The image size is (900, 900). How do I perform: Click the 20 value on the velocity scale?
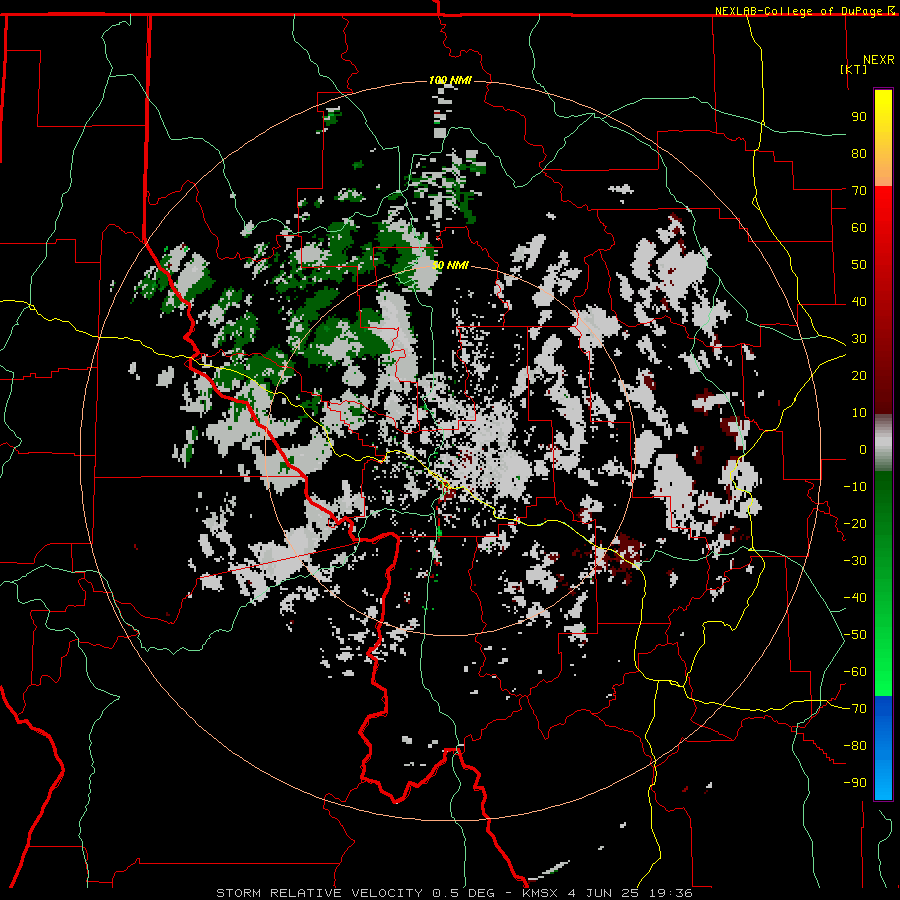(x=859, y=376)
